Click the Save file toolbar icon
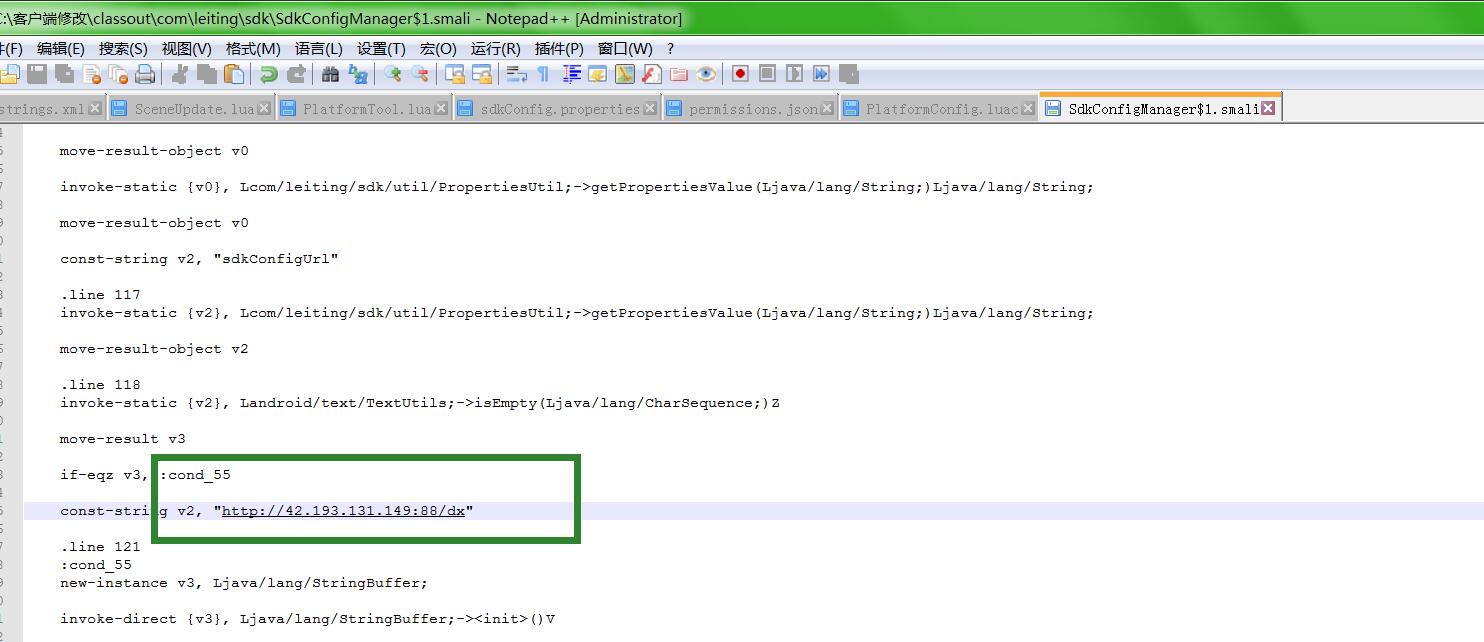 pos(37,74)
